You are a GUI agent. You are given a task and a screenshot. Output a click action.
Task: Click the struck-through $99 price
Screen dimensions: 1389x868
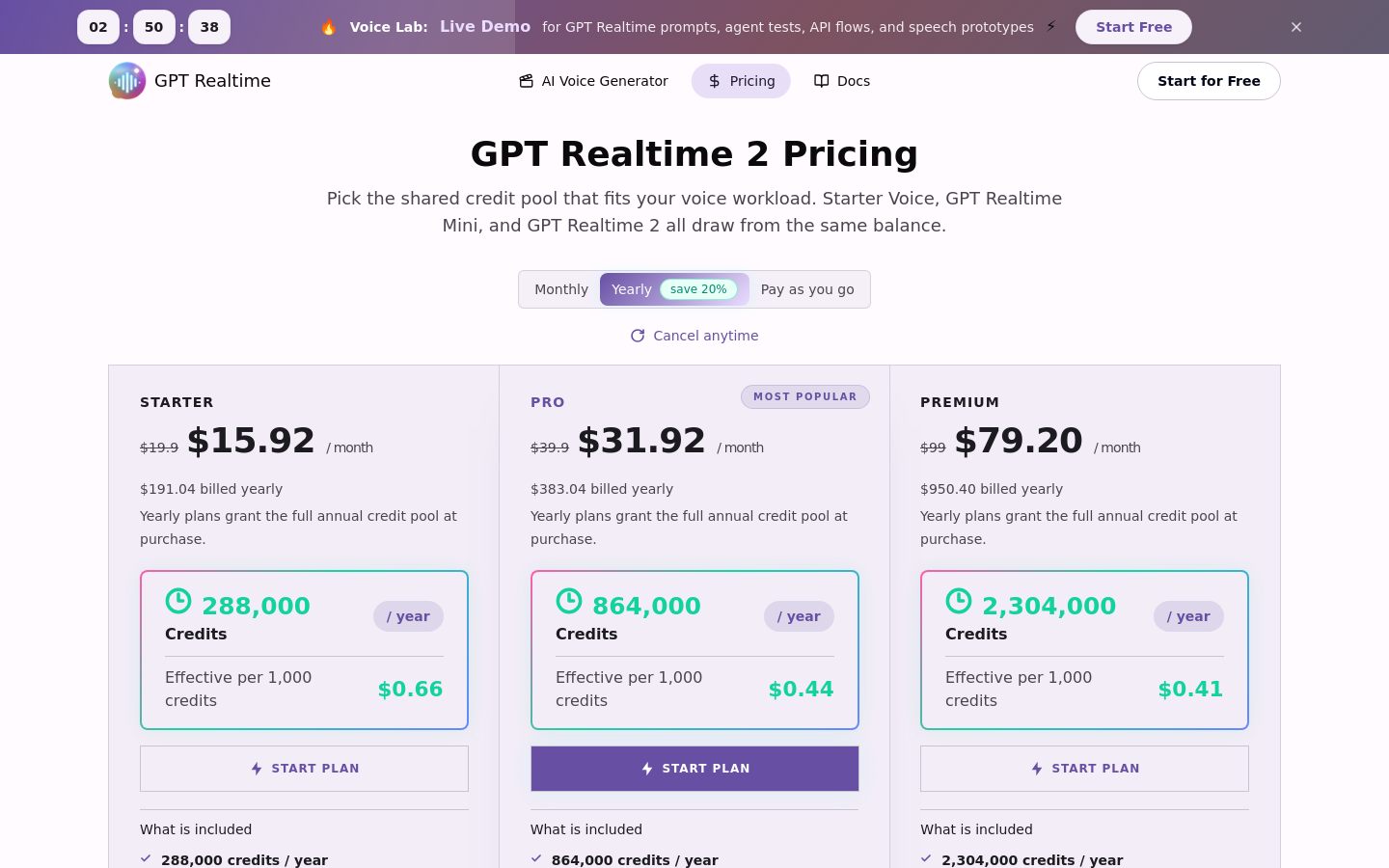click(933, 448)
